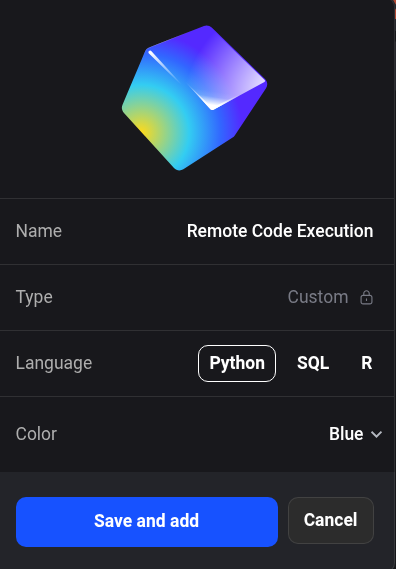The width and height of the screenshot is (396, 569).
Task: Click the locked Custom type value
Action: click(x=318, y=297)
